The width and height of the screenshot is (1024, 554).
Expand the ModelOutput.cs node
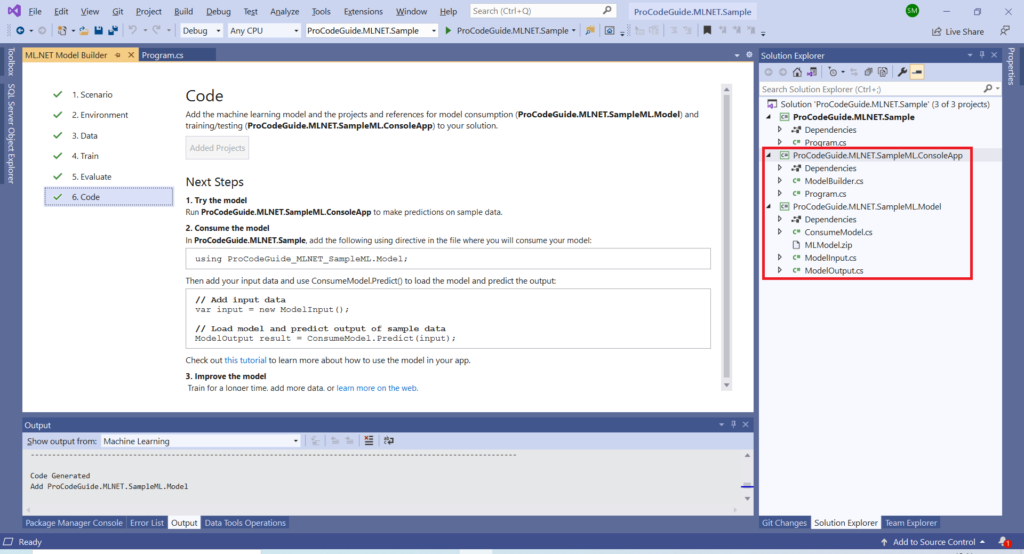(780, 270)
